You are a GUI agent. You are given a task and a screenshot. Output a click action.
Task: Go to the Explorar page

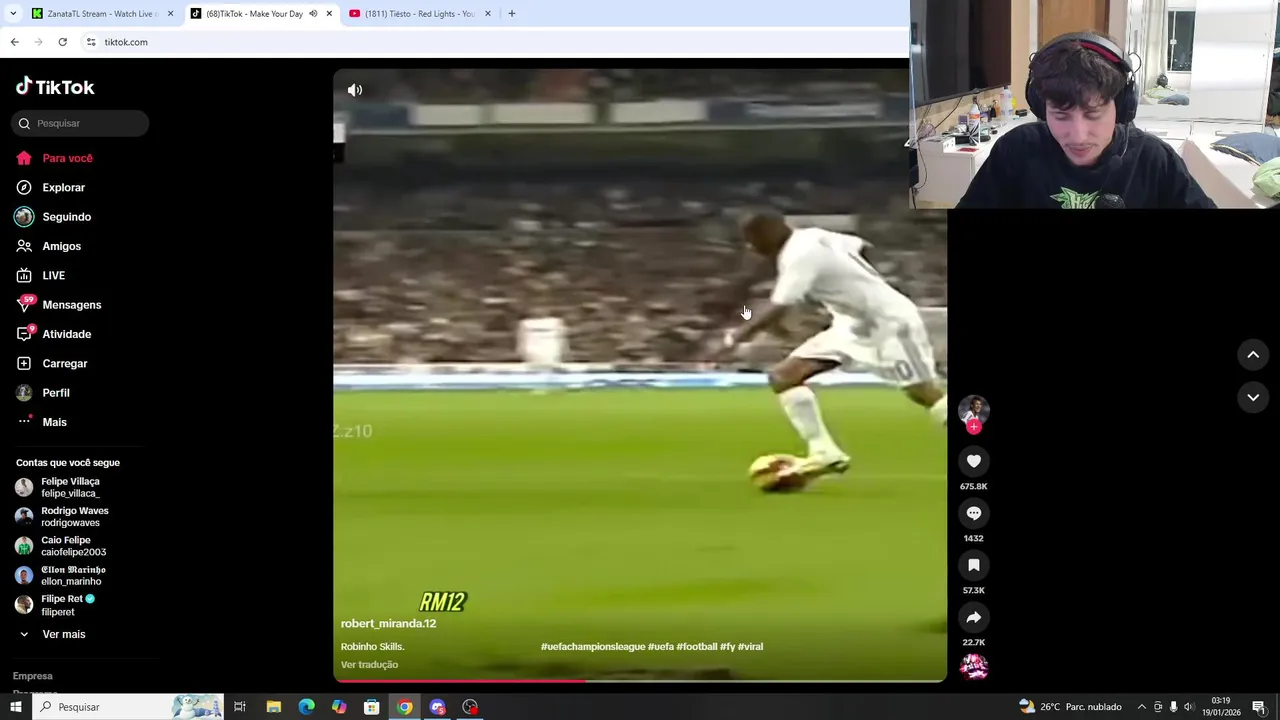pyautogui.click(x=63, y=187)
